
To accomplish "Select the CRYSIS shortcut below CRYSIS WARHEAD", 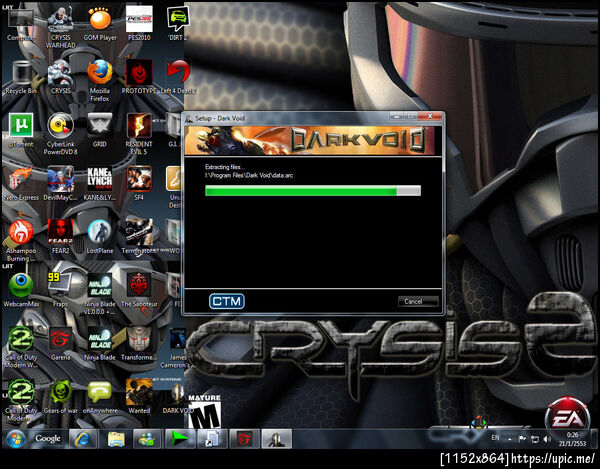I will coord(60,78).
